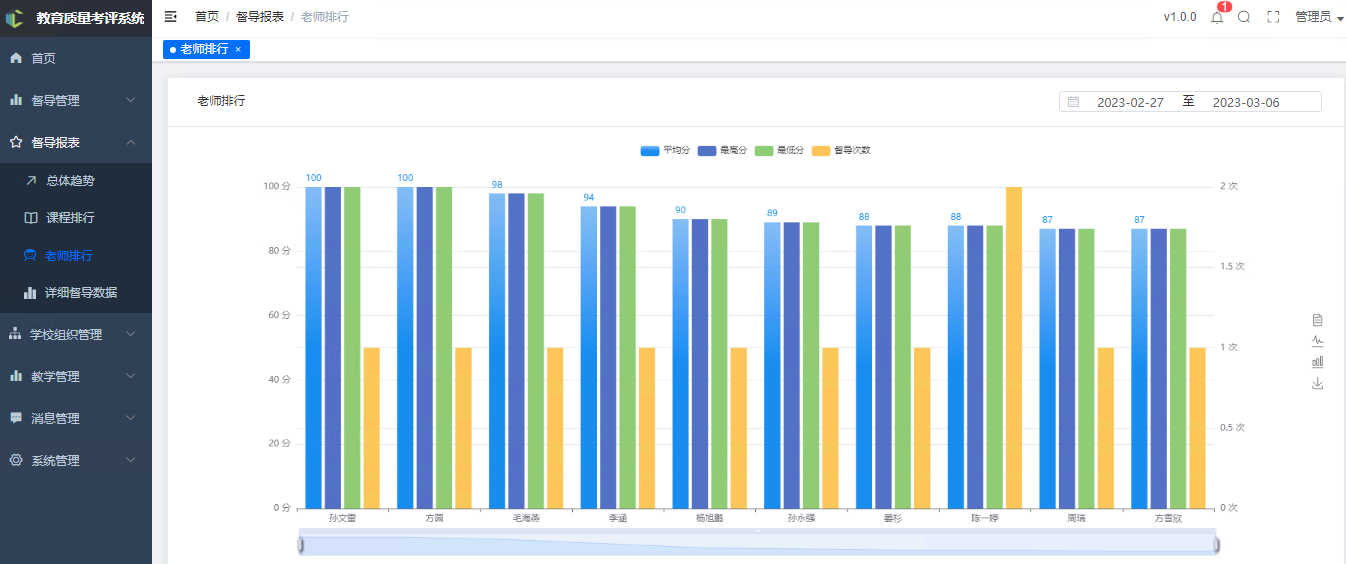Viewport: 1346px width, 564px height.
Task: Toggle fullscreen mode icon
Action: click(x=1273, y=17)
